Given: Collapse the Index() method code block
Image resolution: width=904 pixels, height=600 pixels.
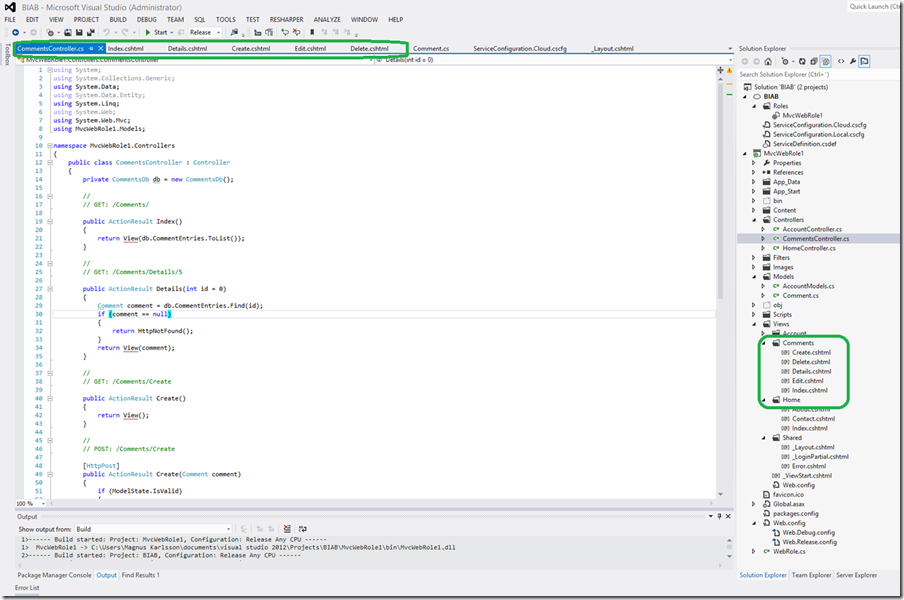Looking at the screenshot, I should pos(50,221).
